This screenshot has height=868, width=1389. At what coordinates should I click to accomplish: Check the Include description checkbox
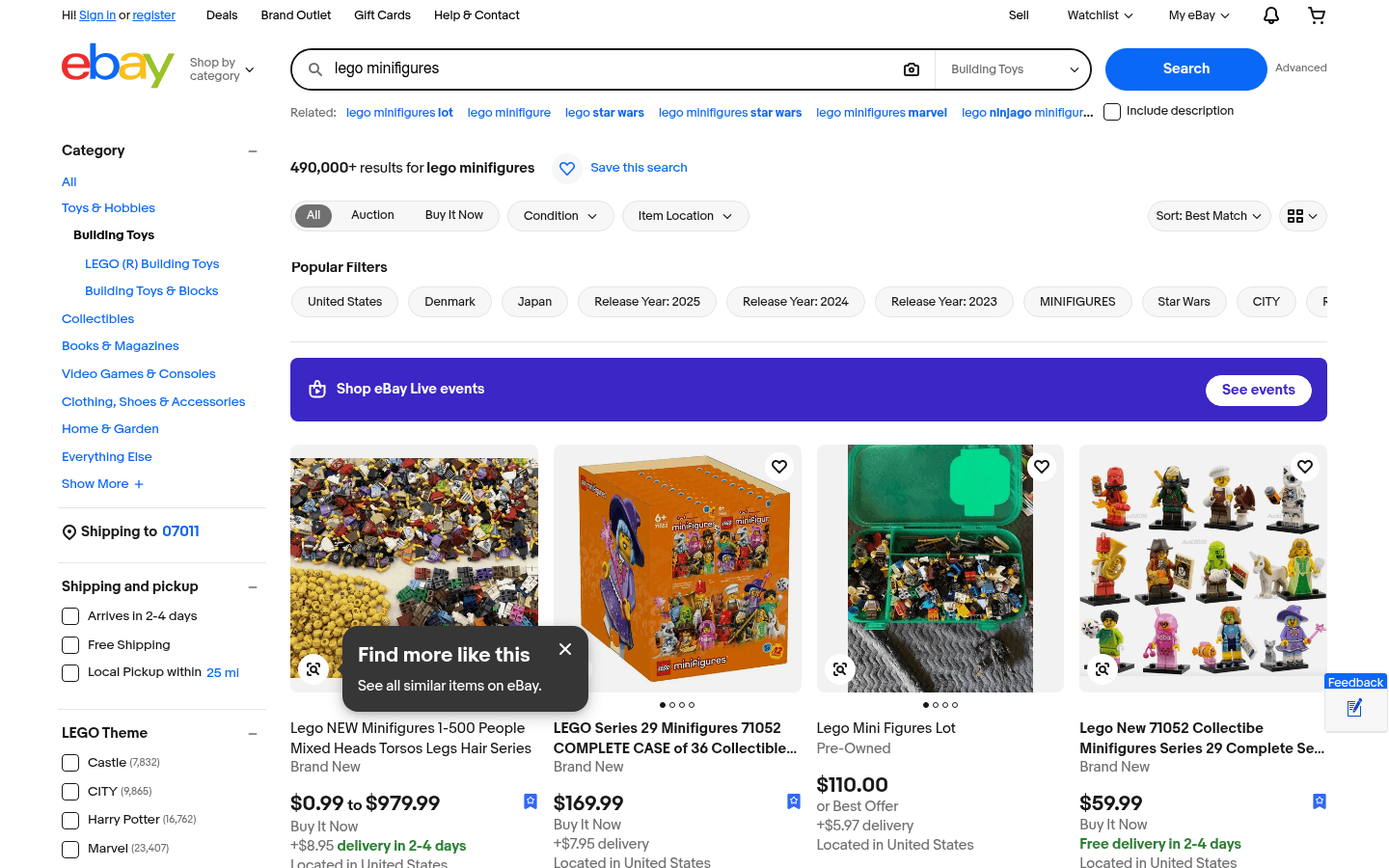coord(1112,112)
